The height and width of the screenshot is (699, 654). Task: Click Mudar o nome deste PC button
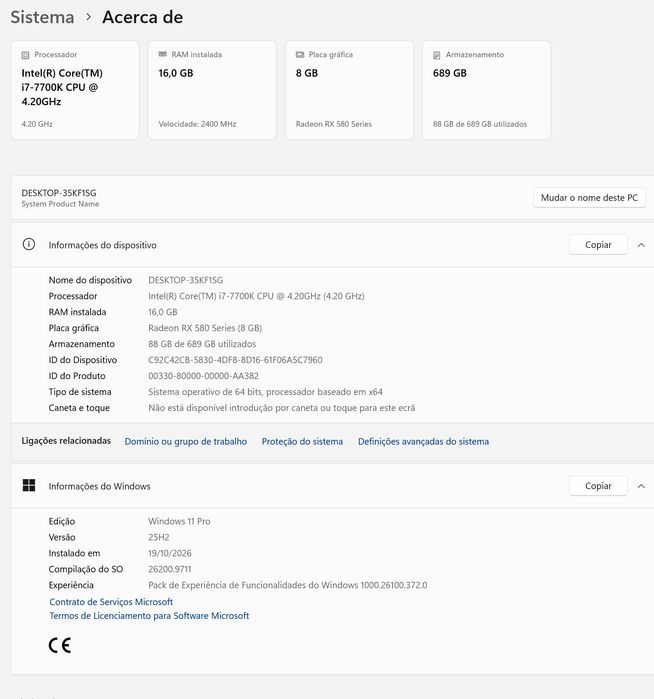(589, 197)
